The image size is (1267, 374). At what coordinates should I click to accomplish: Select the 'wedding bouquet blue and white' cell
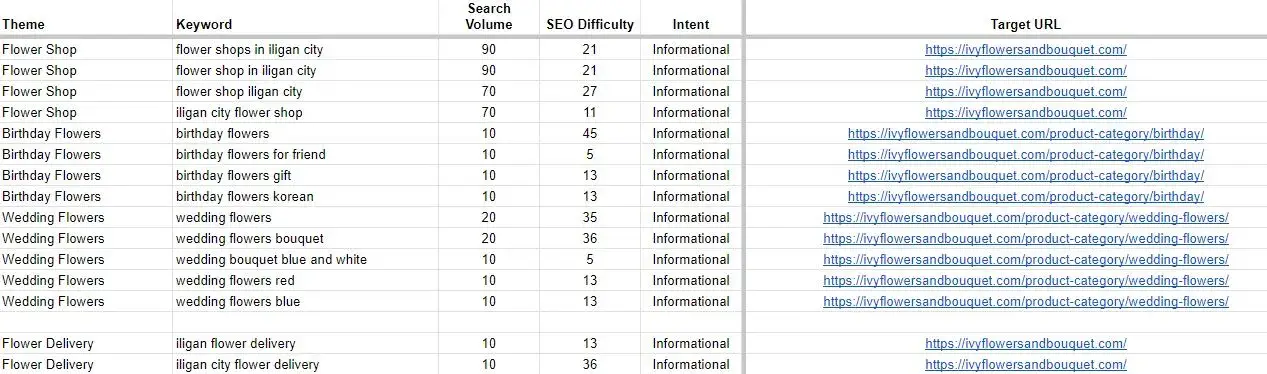[x=305, y=259]
